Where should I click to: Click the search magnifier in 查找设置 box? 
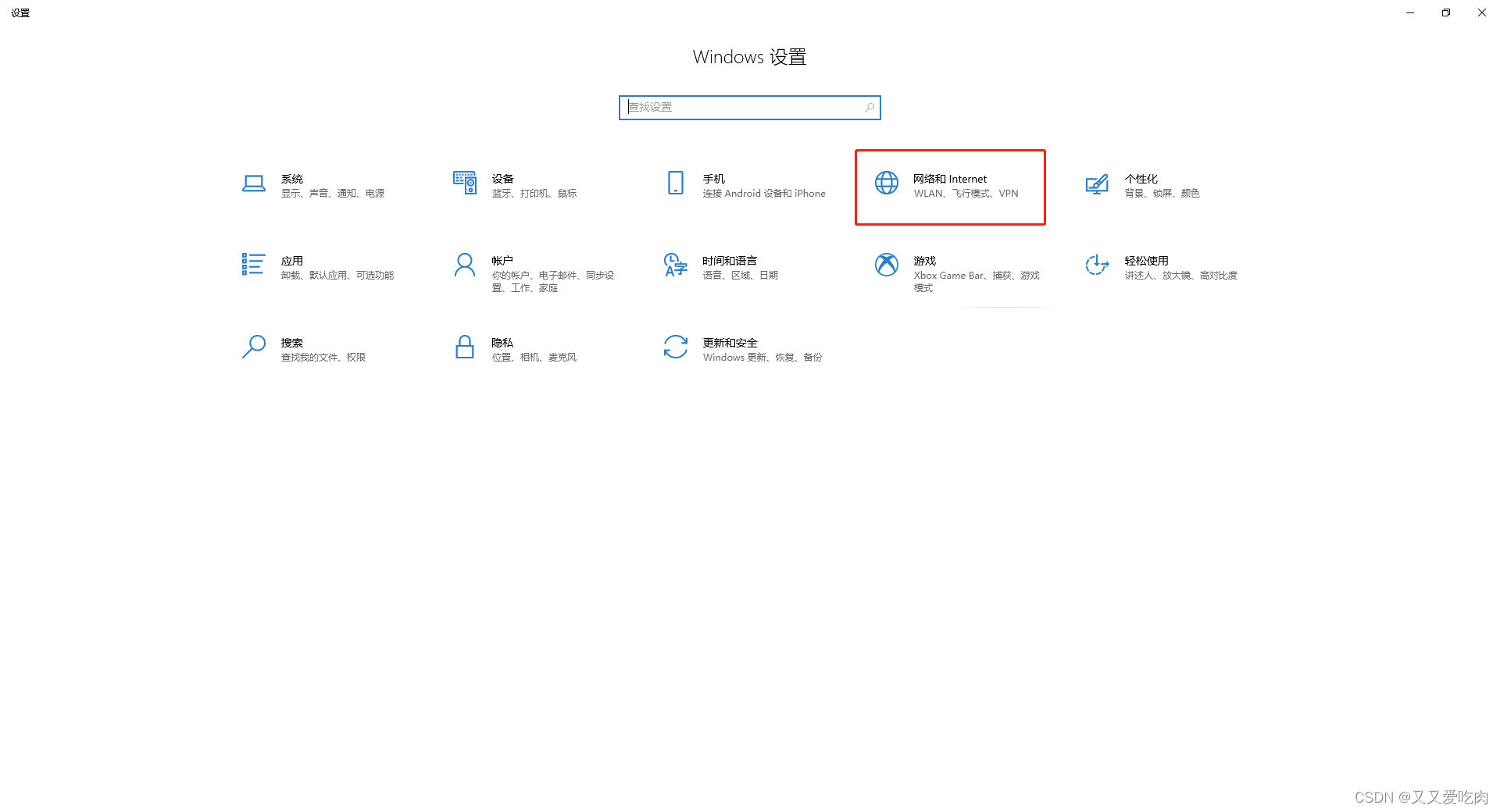870,108
